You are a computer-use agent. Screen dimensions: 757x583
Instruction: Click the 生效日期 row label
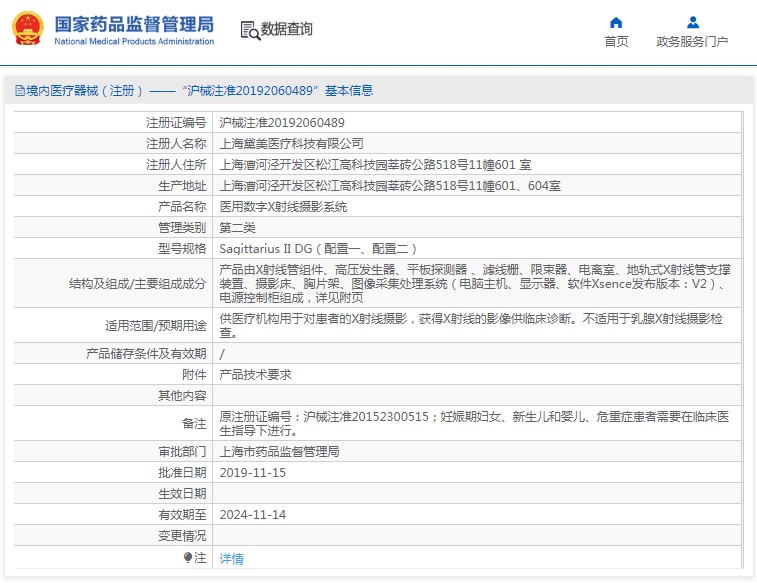[x=182, y=494]
